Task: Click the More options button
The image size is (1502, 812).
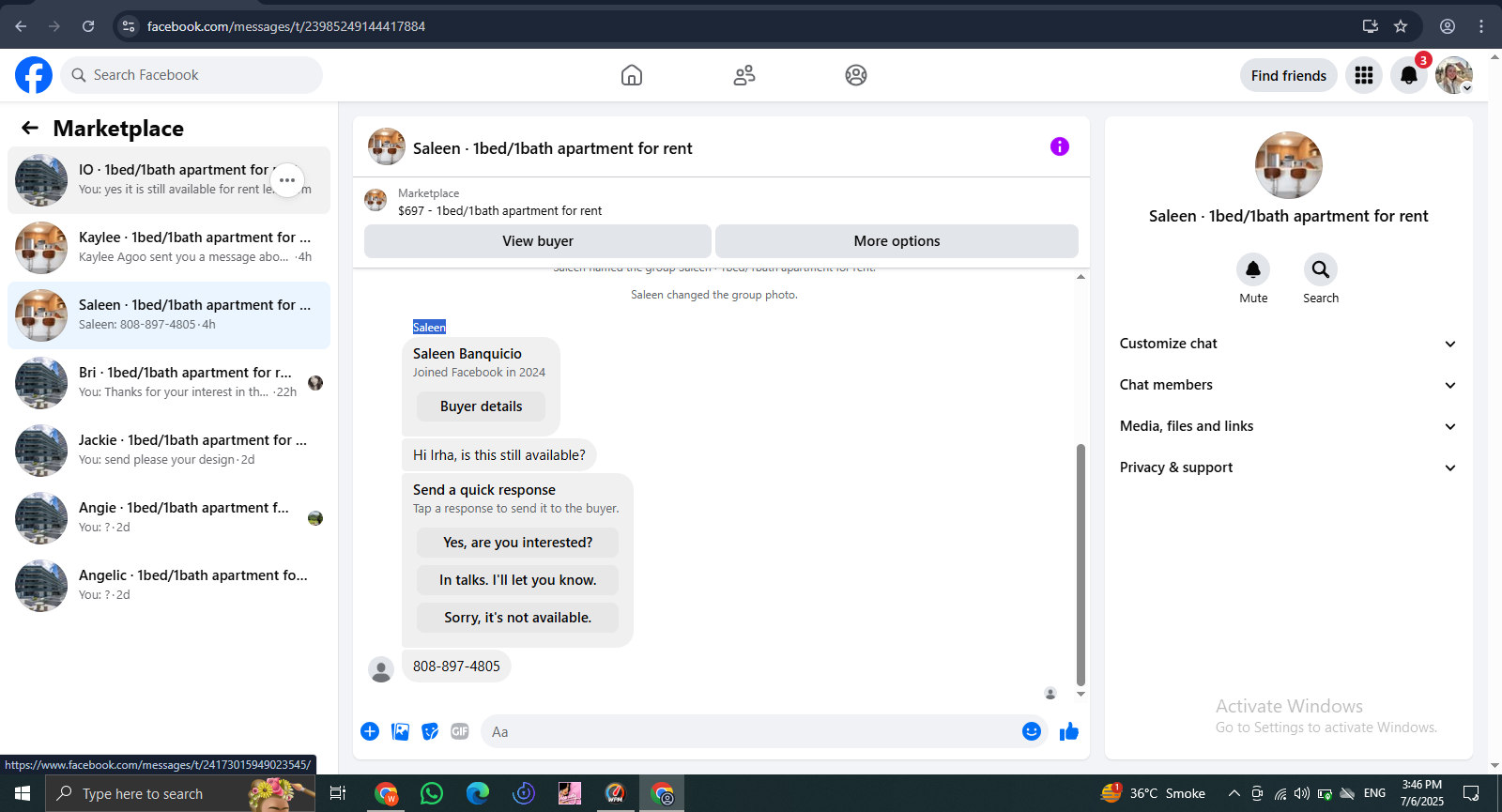Action: (897, 241)
